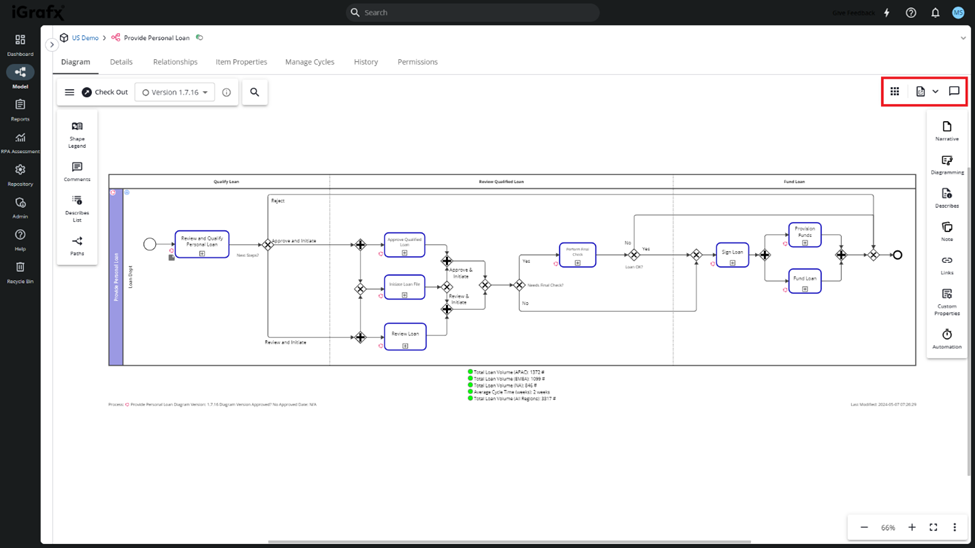Expand the left sidebar chevron
Image resolution: width=975 pixels, height=548 pixels.
[52, 45]
